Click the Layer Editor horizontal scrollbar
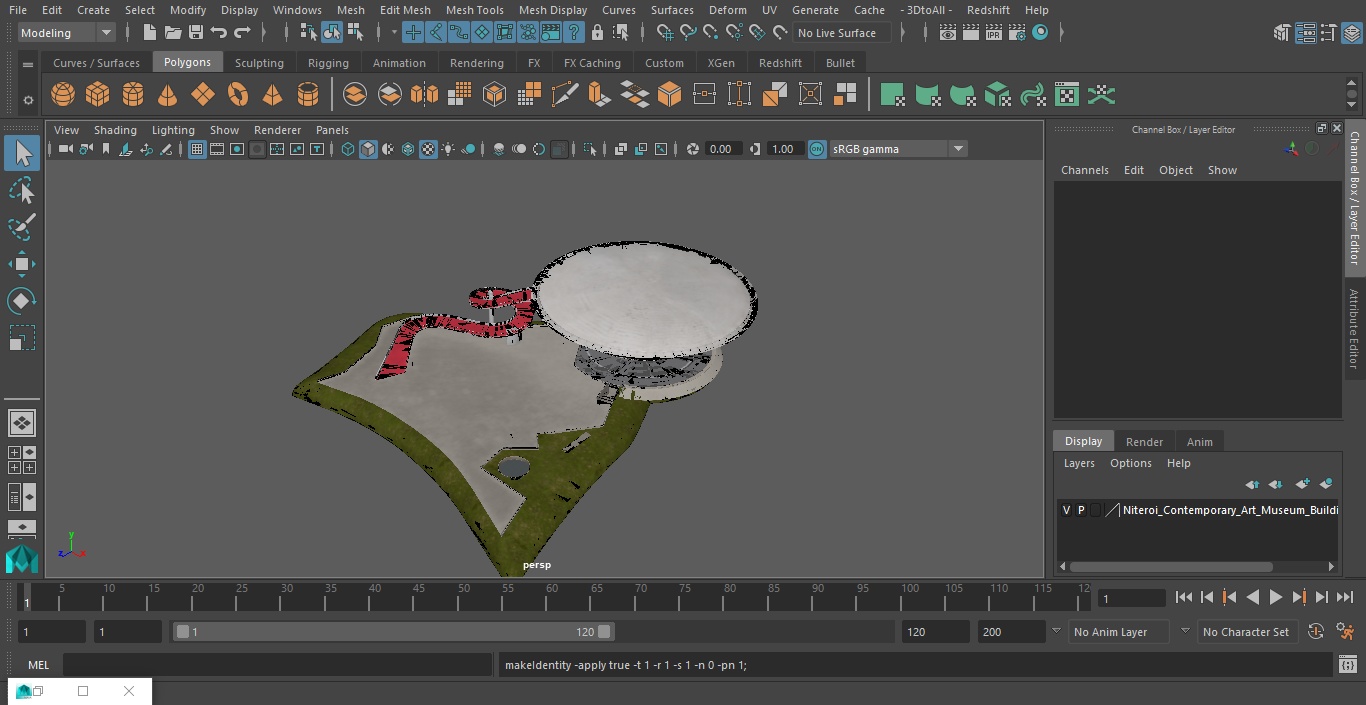Screen dimensions: 1366x705 (1172, 567)
